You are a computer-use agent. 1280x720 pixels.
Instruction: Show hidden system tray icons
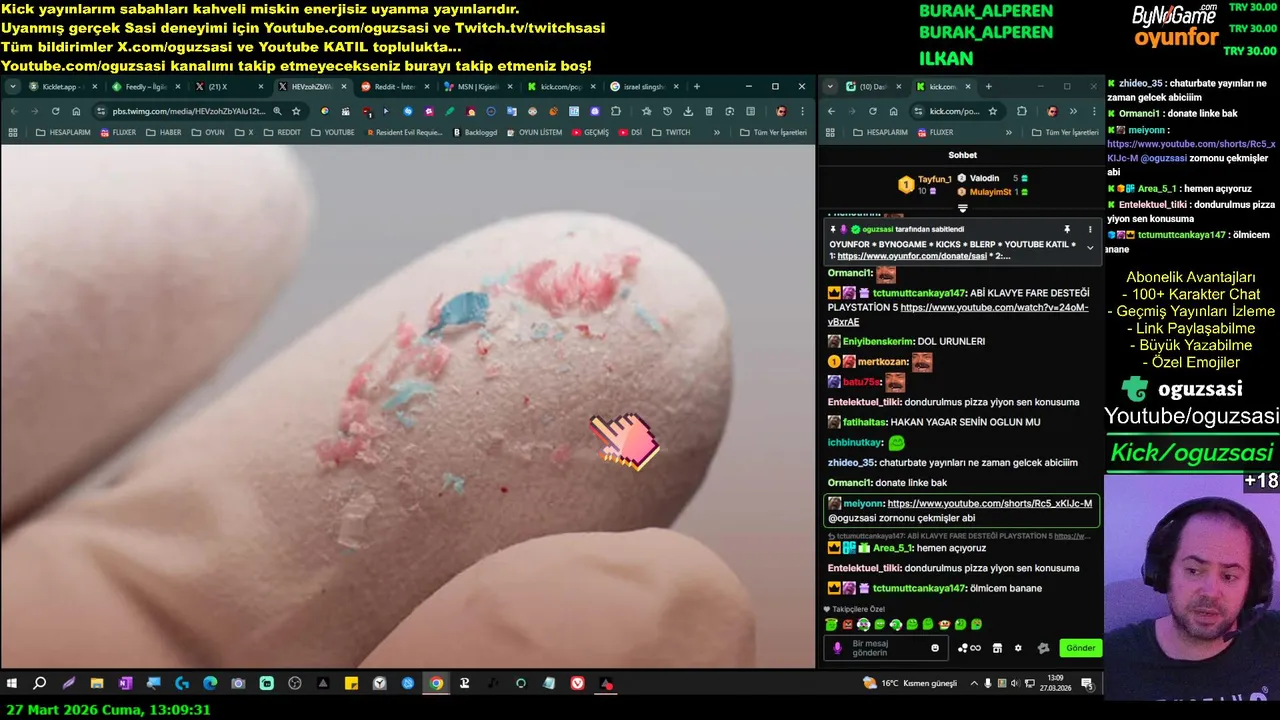point(972,683)
